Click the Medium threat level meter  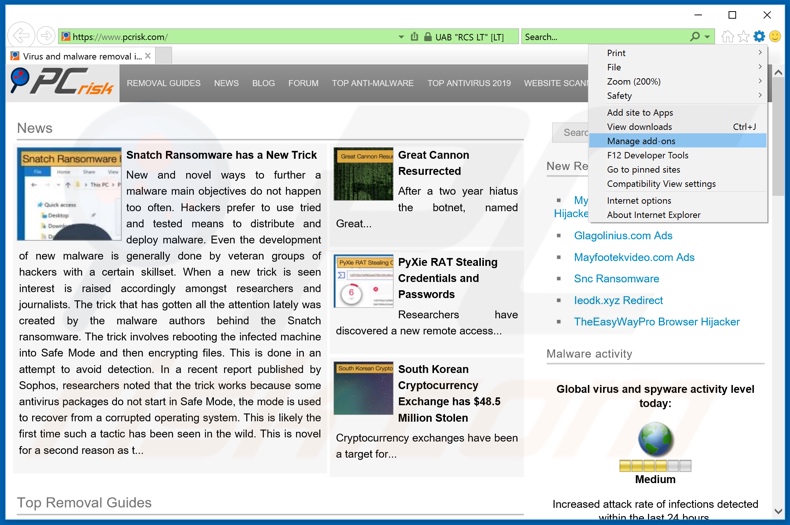point(655,466)
